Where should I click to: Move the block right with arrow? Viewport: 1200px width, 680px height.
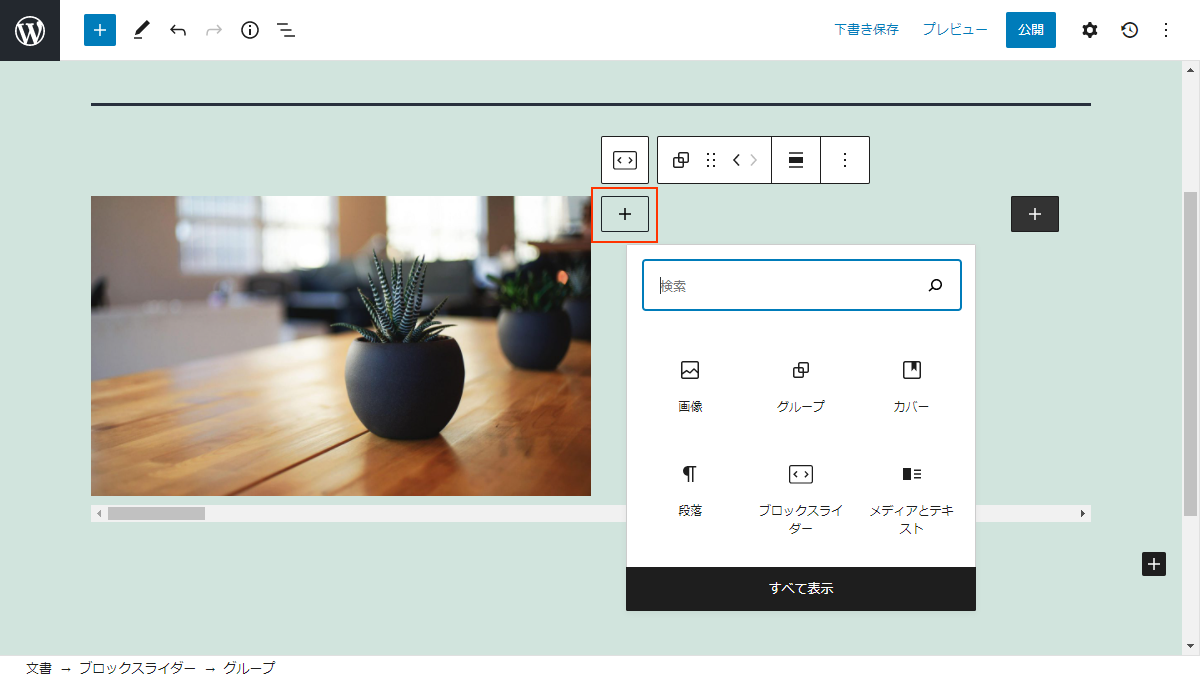754,160
